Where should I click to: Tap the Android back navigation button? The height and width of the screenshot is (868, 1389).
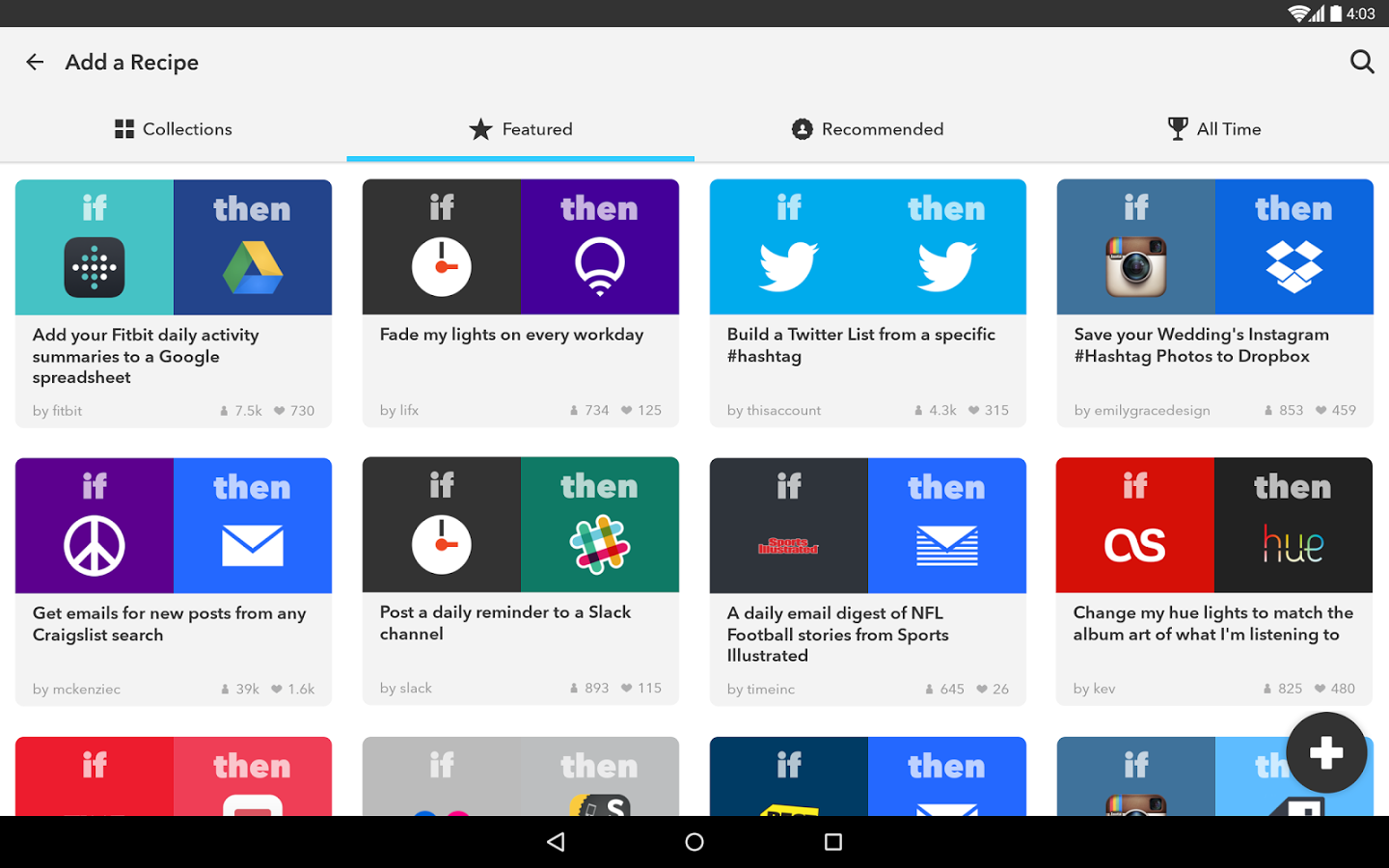tap(556, 842)
